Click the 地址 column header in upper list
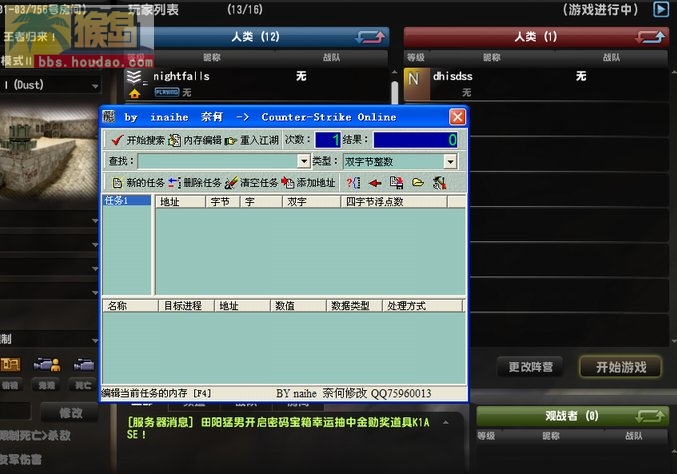The image size is (677, 474). point(180,202)
